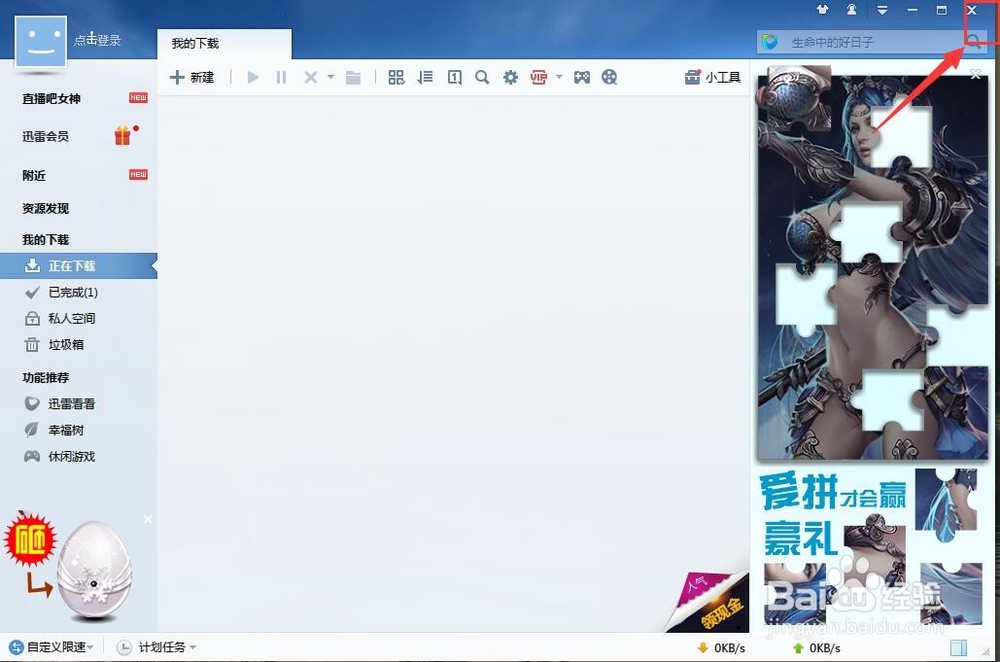Open 计划任务 scheduled tasks dropdown

point(157,647)
